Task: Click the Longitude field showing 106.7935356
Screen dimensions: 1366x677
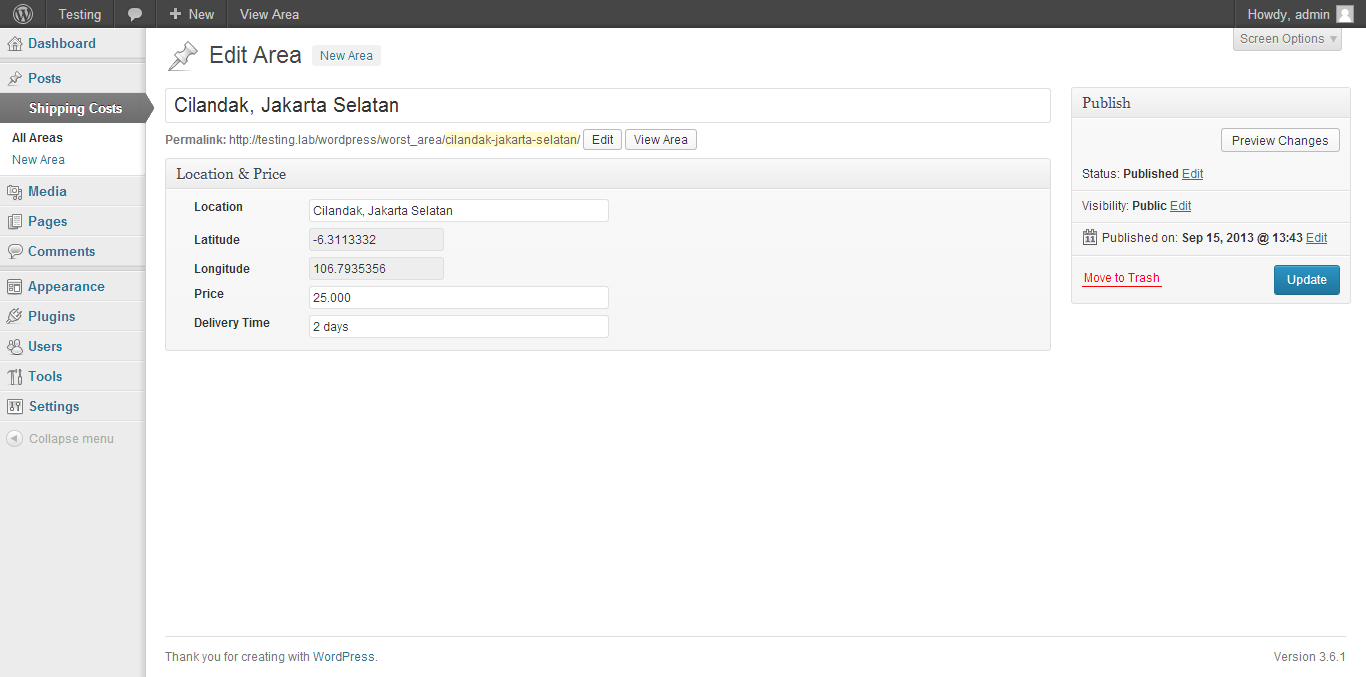Action: click(376, 269)
